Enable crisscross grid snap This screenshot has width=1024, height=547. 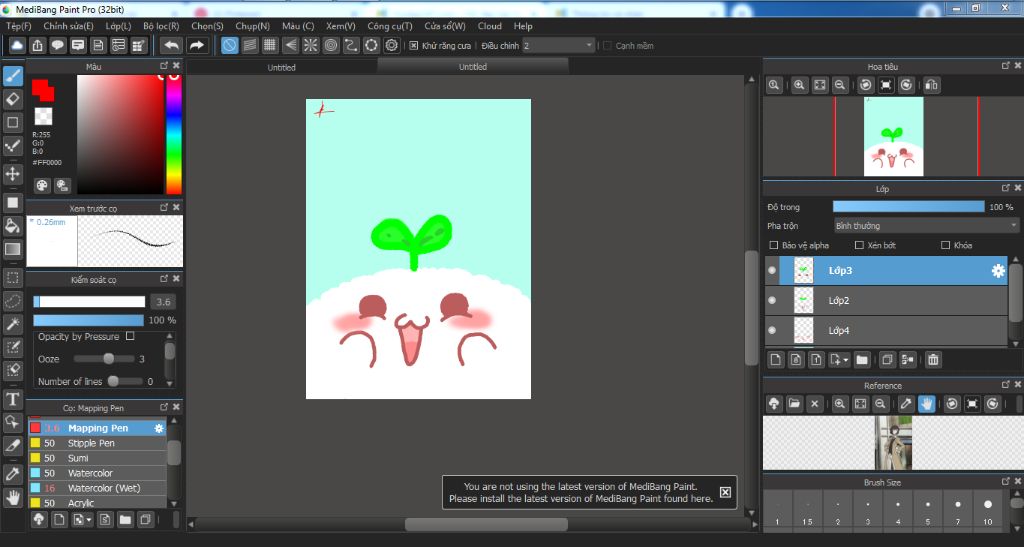pos(270,45)
